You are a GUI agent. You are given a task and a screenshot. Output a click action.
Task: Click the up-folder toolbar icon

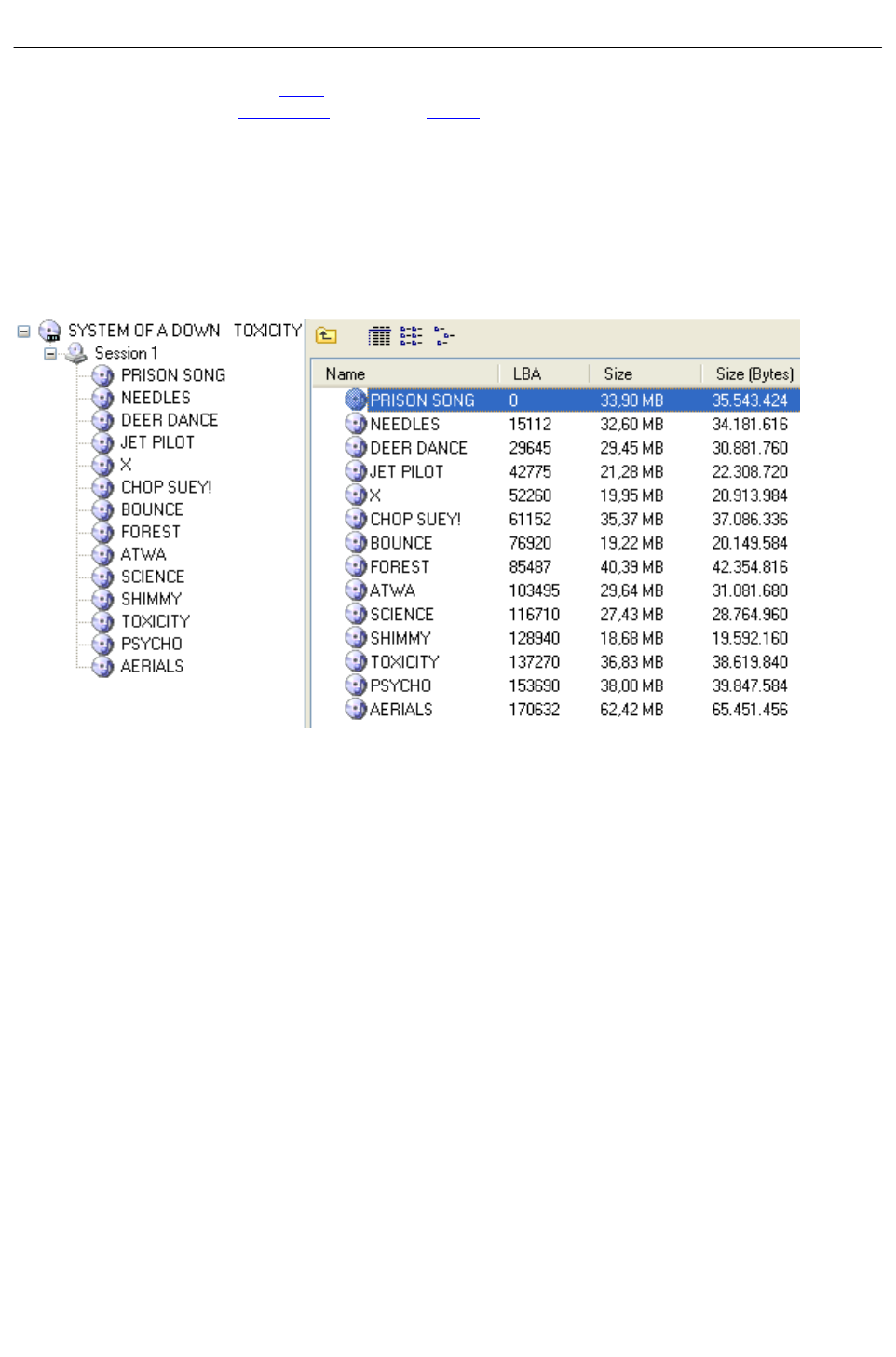326,335
